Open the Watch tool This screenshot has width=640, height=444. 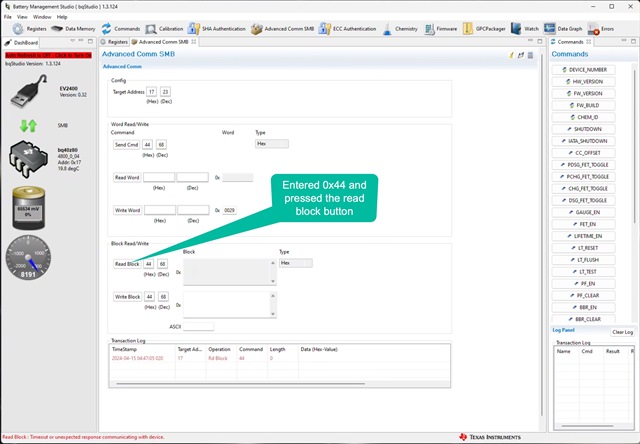[x=525, y=29]
